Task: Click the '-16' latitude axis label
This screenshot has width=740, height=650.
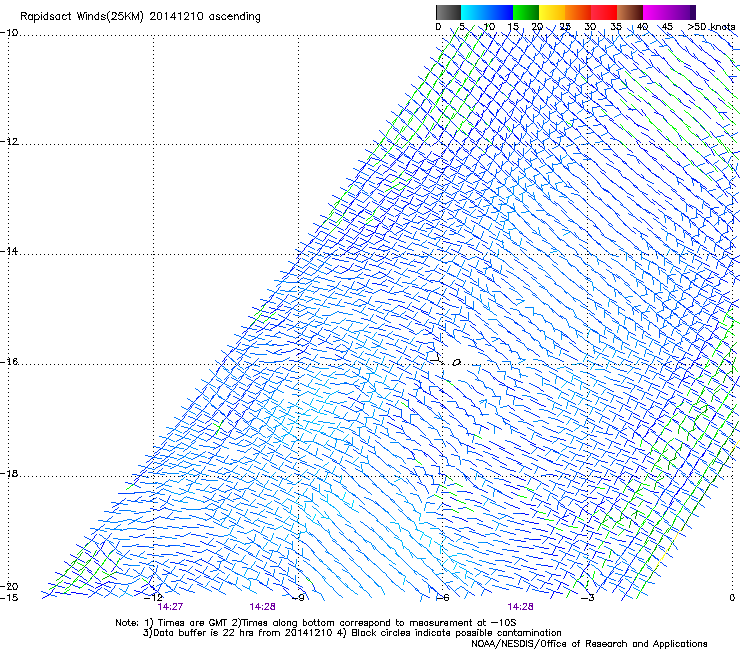Action: point(9,362)
